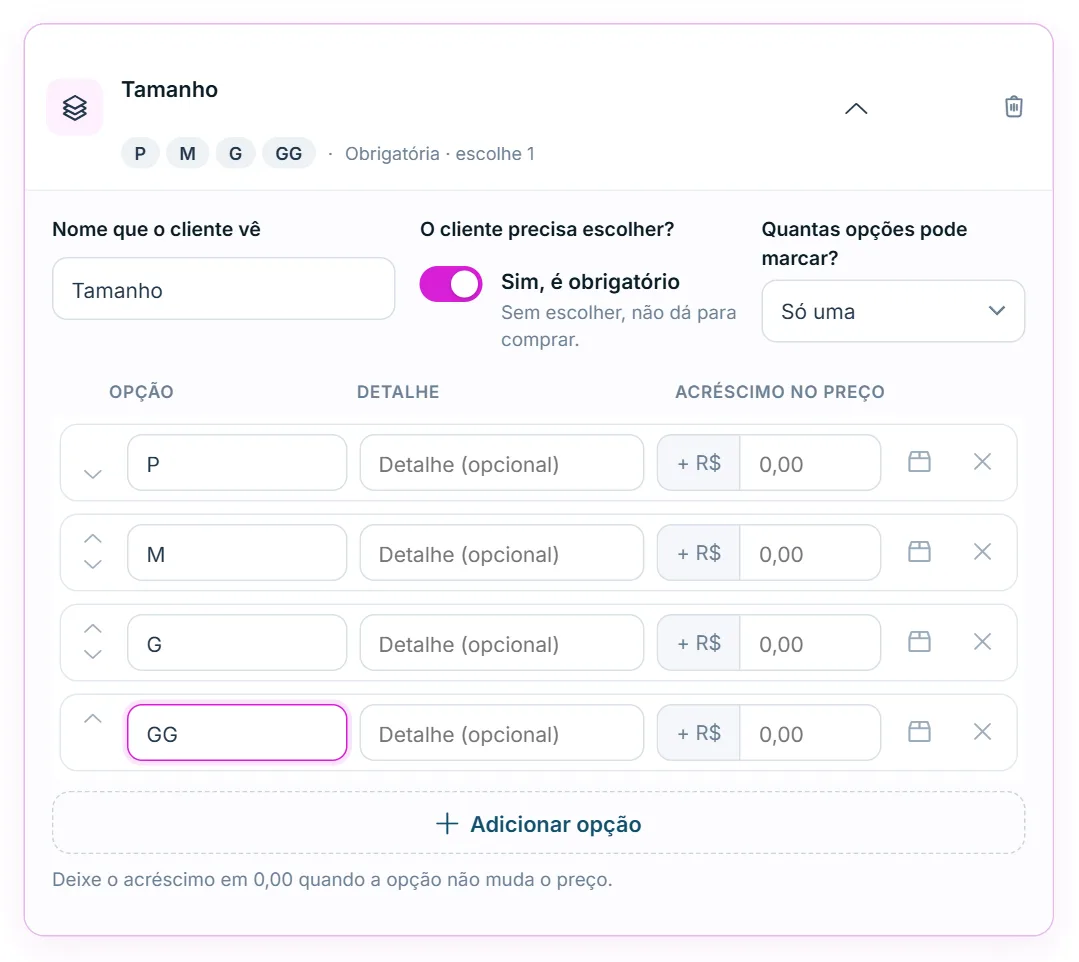Move option GG up
This screenshot has width=1079, height=962.
click(x=93, y=719)
